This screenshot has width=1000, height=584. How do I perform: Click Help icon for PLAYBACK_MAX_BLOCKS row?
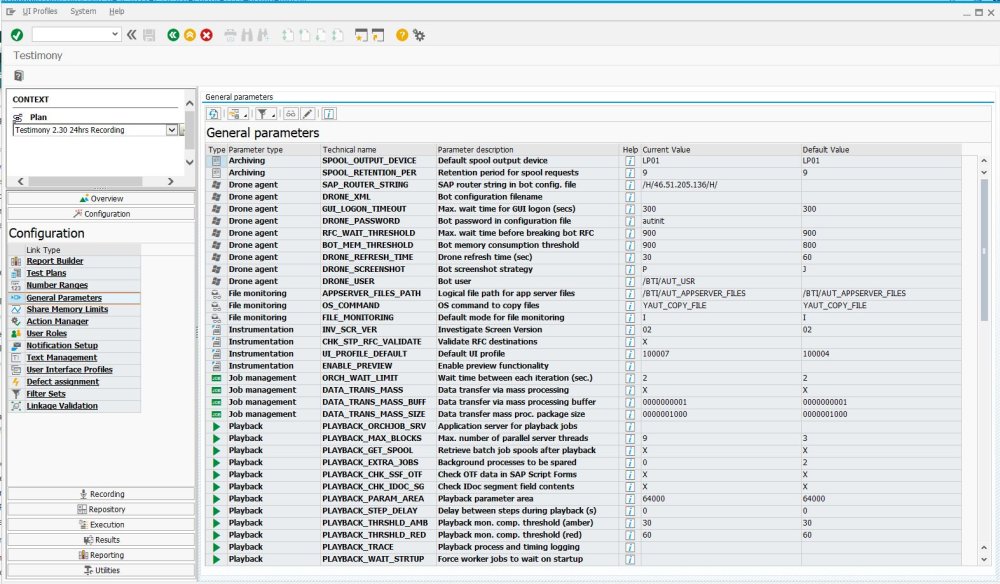click(x=629, y=439)
